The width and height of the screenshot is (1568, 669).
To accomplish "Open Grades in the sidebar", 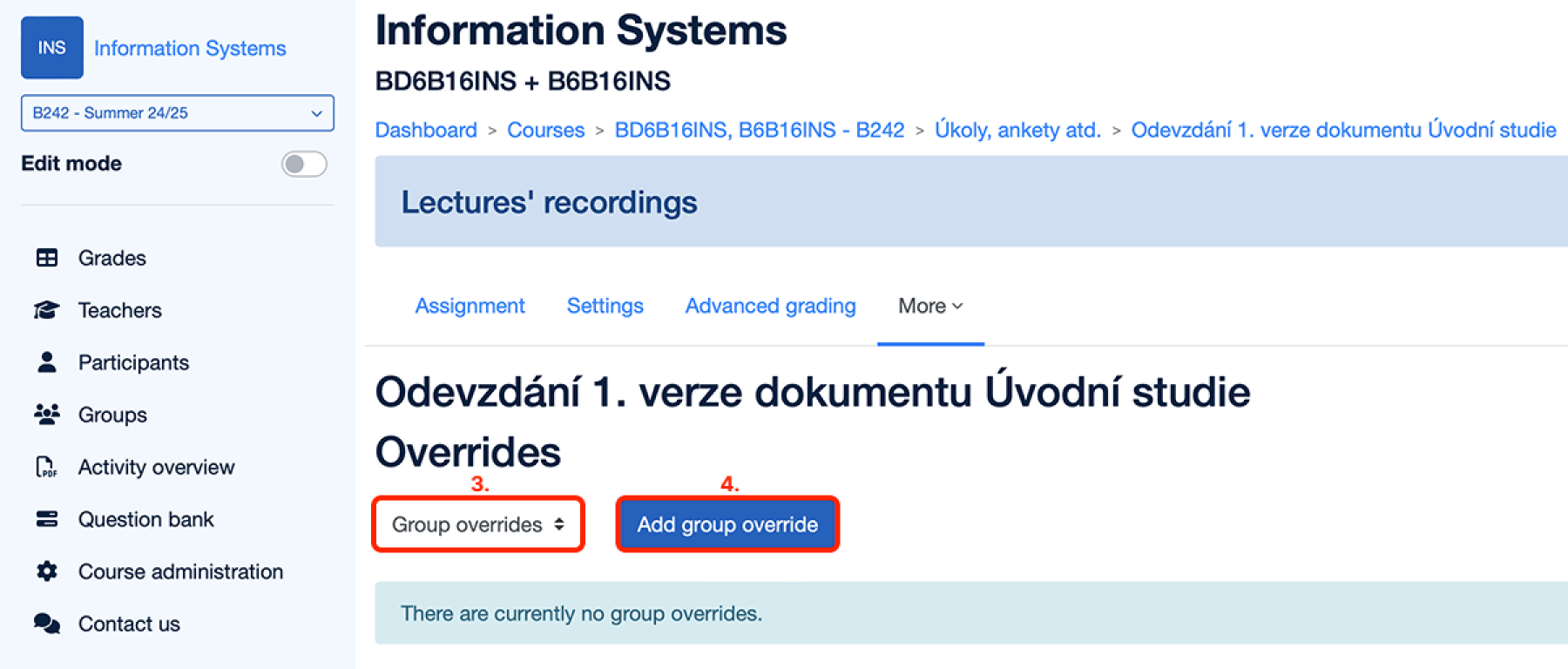I will coord(112,258).
